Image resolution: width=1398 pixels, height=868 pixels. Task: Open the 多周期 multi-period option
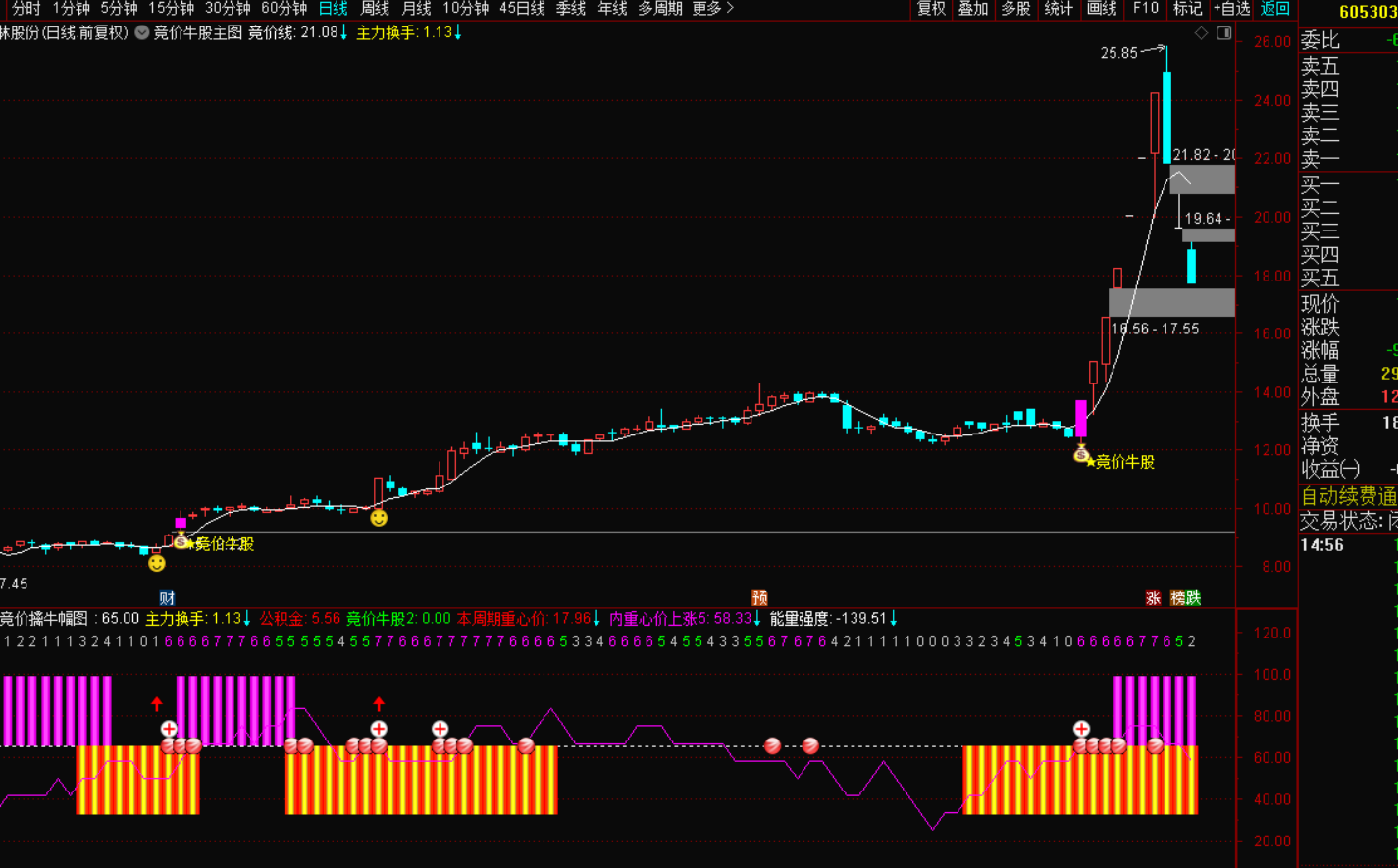[x=659, y=9]
